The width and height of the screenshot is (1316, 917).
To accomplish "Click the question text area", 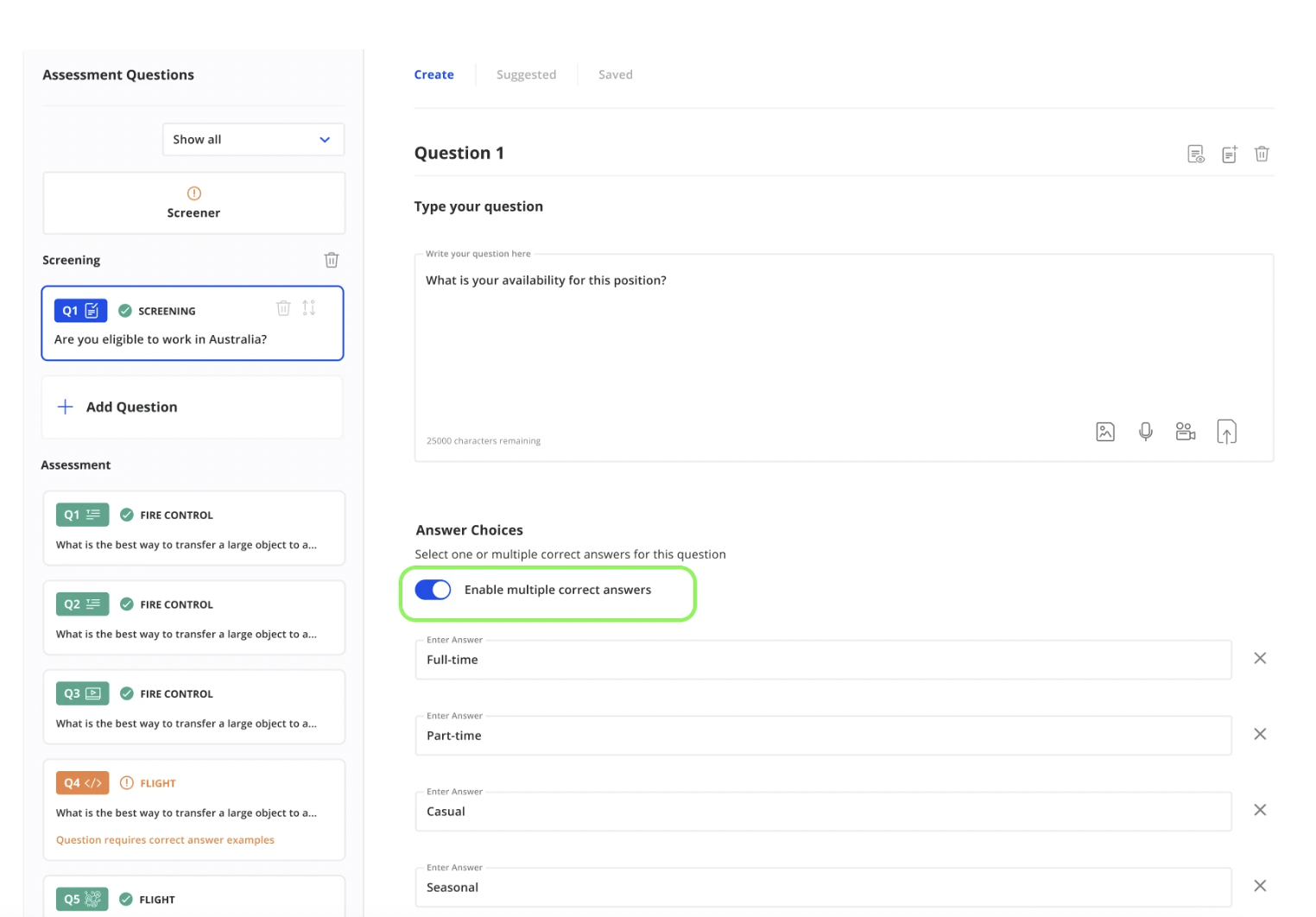I will (844, 357).
